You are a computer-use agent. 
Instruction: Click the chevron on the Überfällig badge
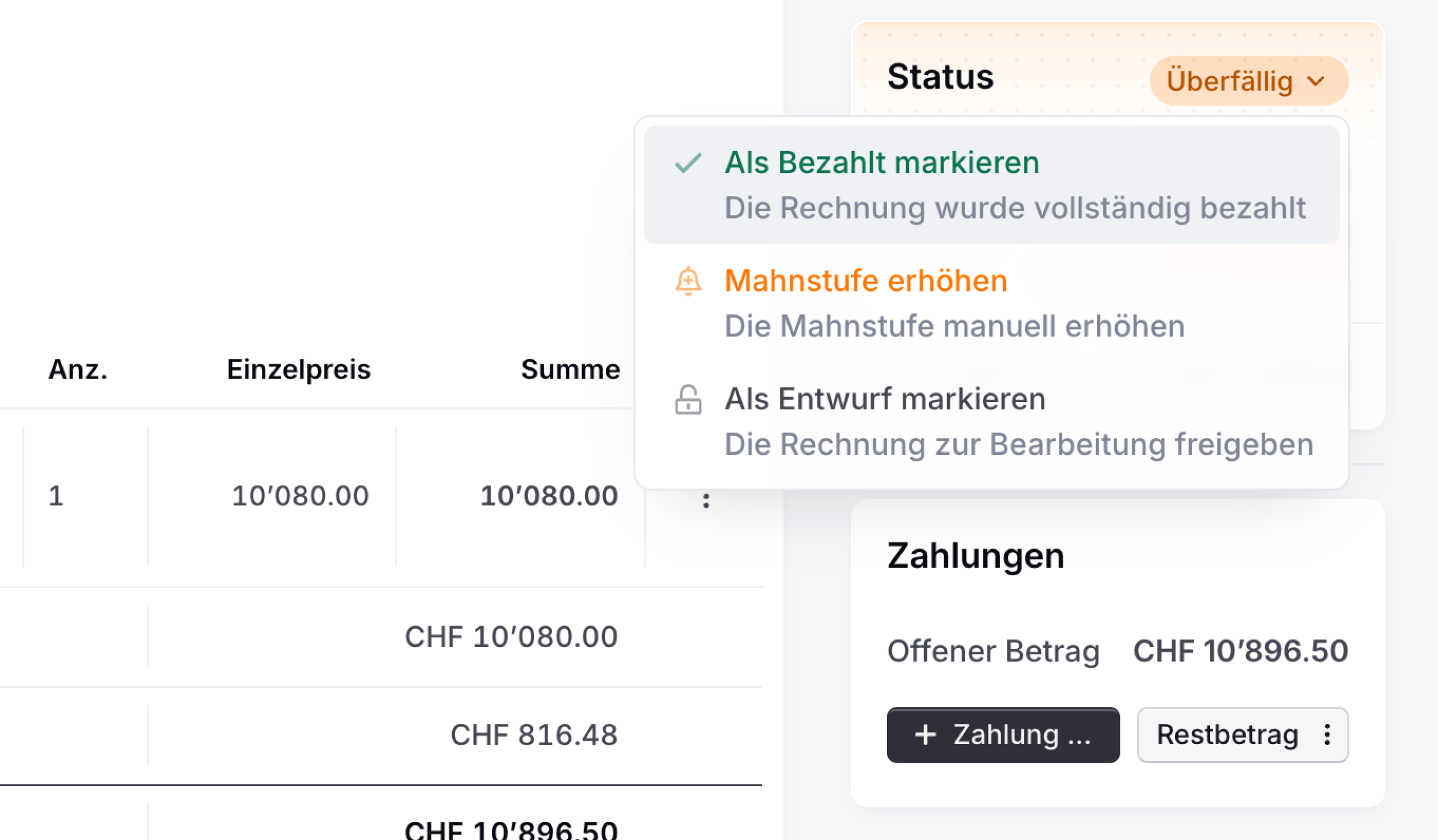coord(1316,81)
